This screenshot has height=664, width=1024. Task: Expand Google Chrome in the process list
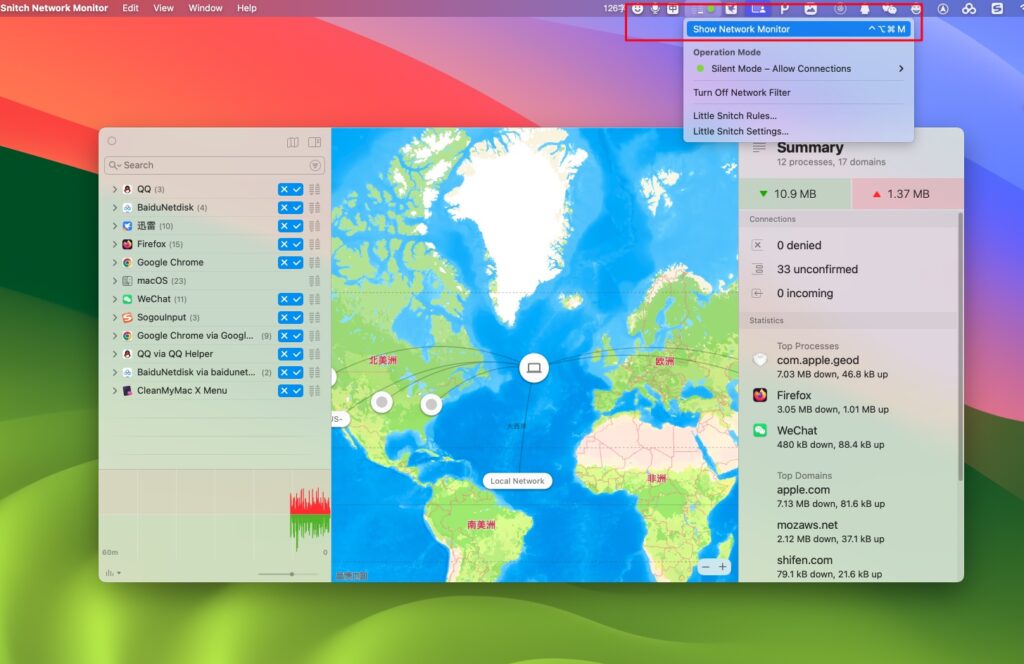tap(115, 262)
